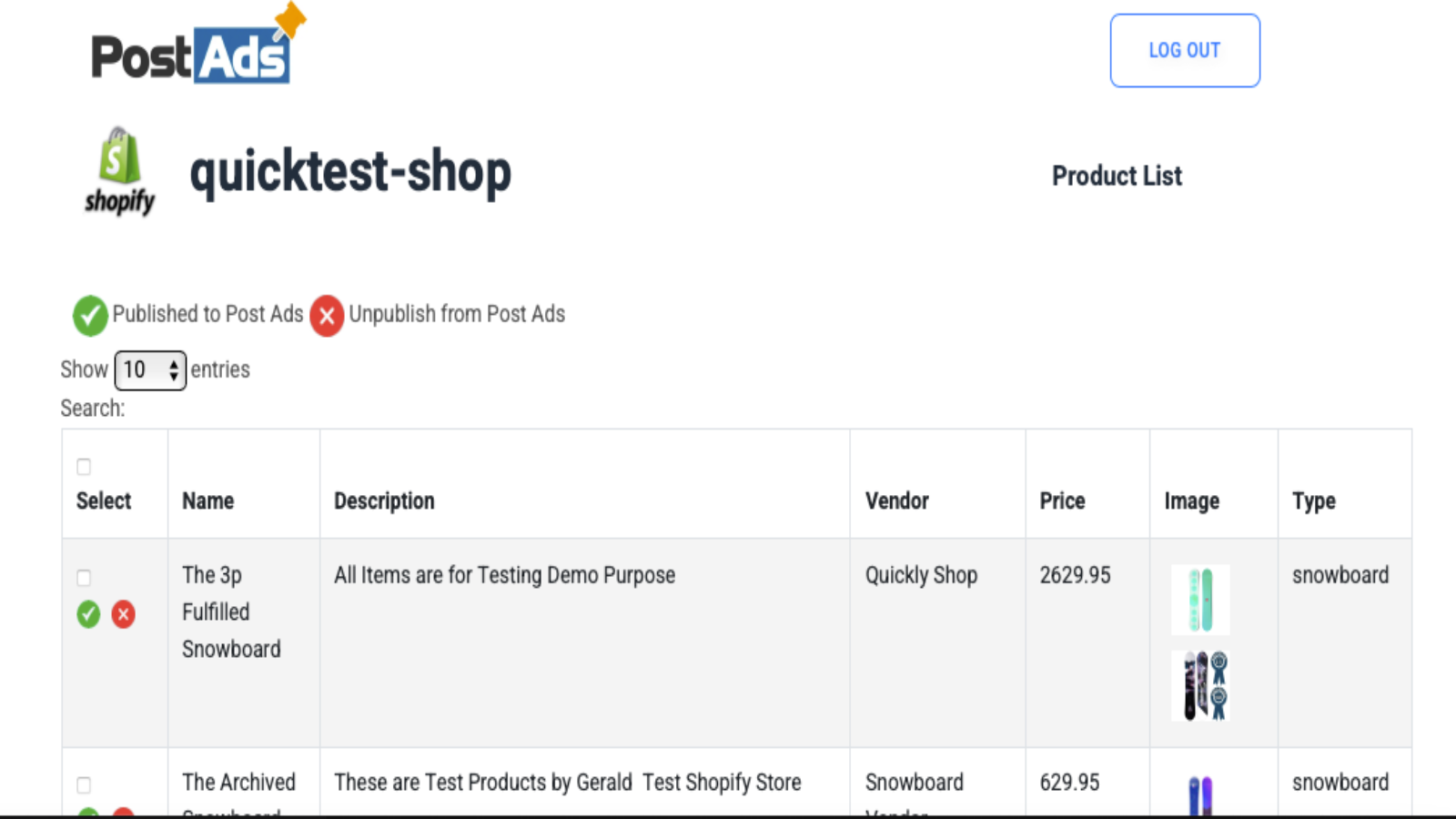Image resolution: width=1456 pixels, height=819 pixels.
Task: Toggle the select-all checkbox in table header
Action: tap(84, 467)
